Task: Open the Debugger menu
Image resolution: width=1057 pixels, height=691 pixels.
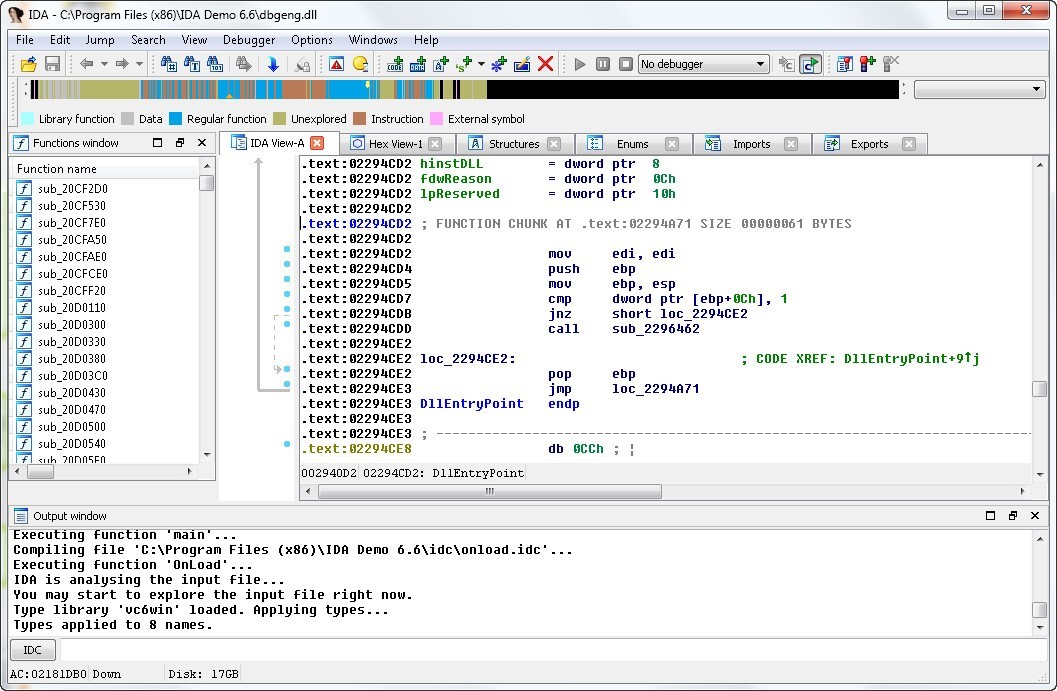Action: 249,40
